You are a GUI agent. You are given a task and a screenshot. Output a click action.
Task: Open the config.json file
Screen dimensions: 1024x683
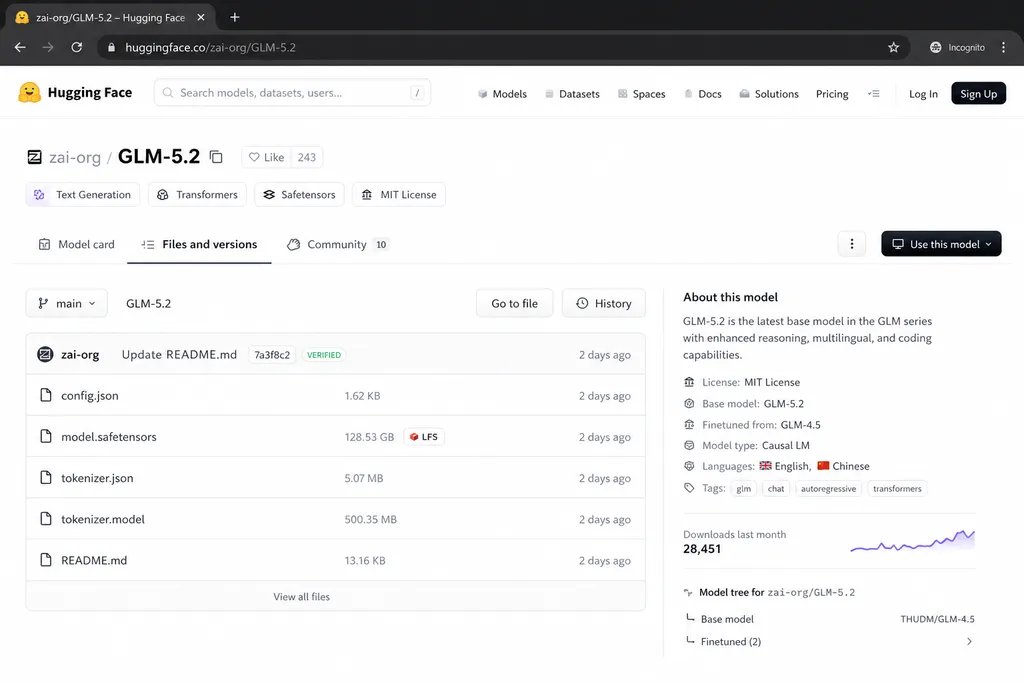tap(90, 395)
